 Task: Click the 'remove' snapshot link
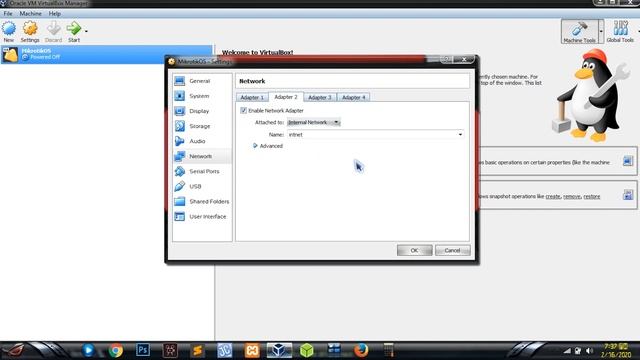click(x=572, y=197)
